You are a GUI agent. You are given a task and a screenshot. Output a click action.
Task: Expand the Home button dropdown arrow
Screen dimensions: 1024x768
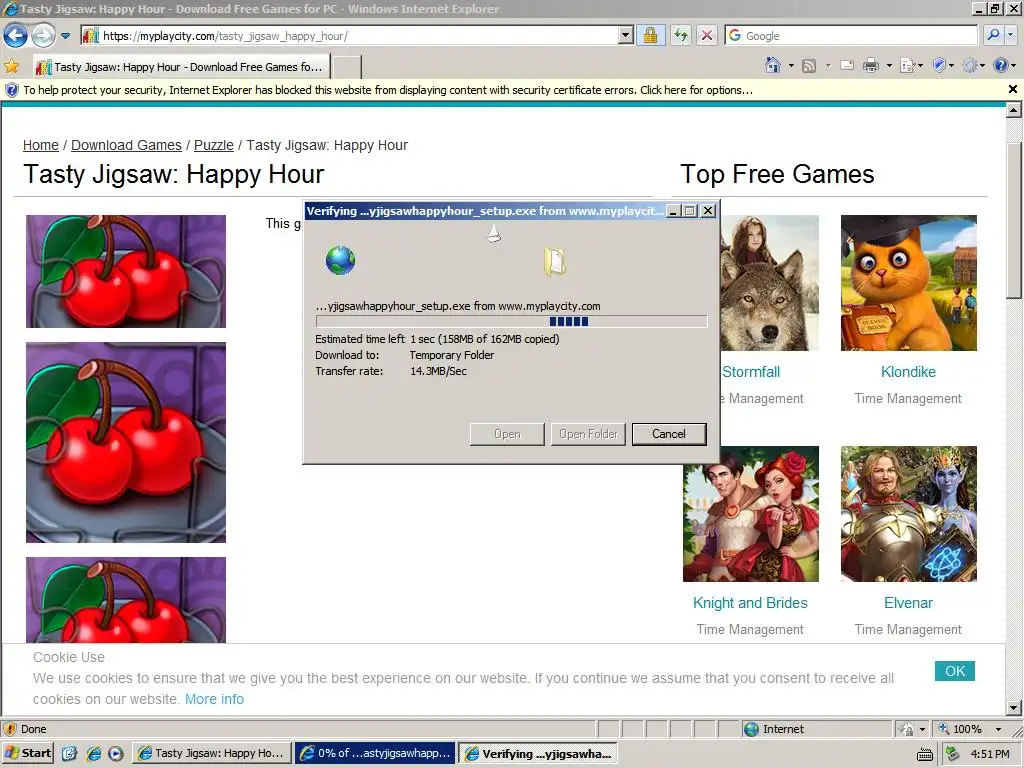click(x=791, y=66)
